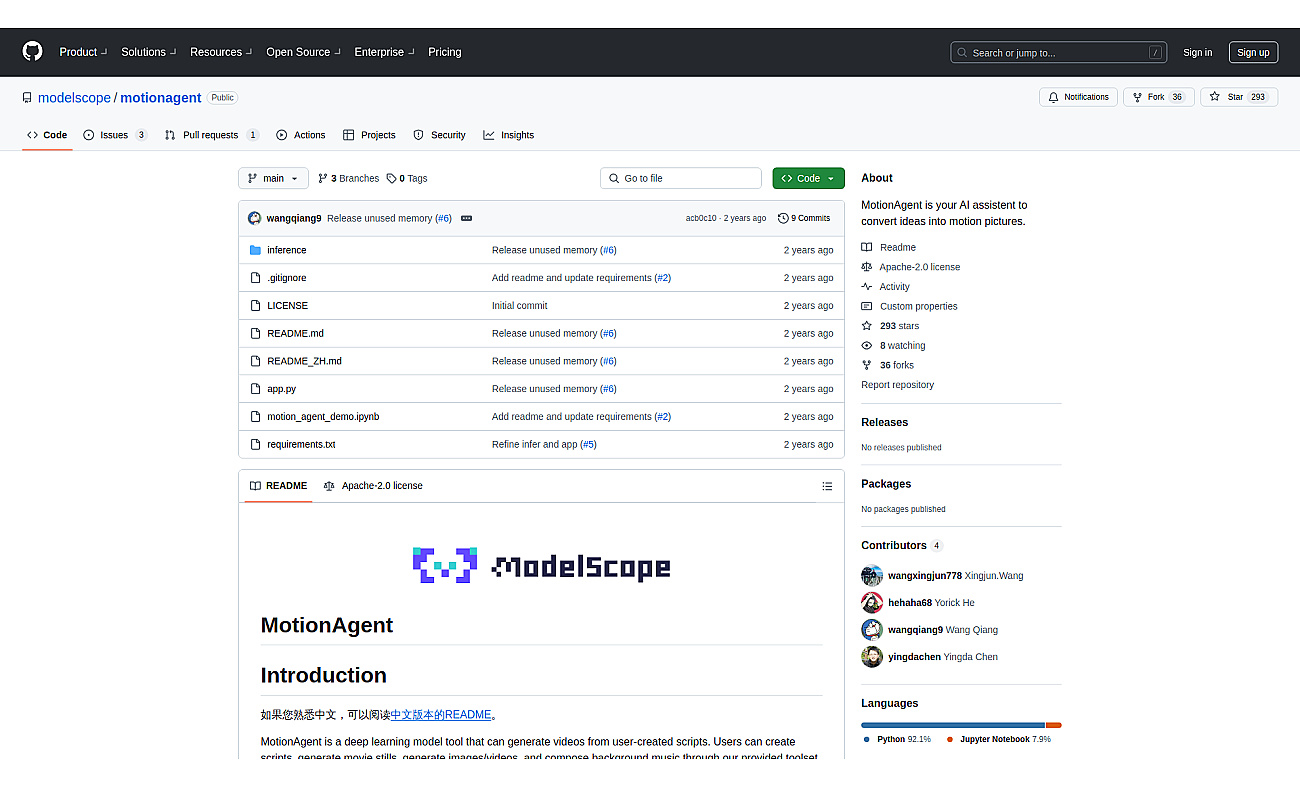Open the README outline list icon

(827, 486)
